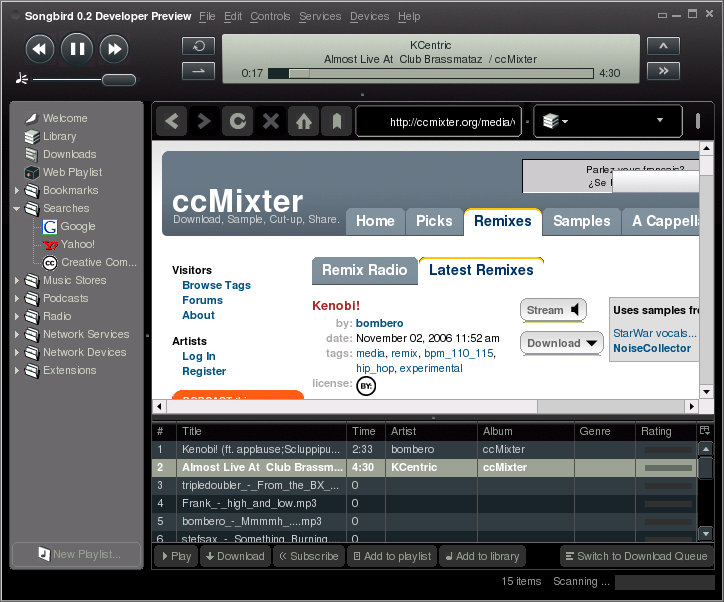This screenshot has width=724, height=602.
Task: Open the bombero artist link
Action: [x=380, y=323]
